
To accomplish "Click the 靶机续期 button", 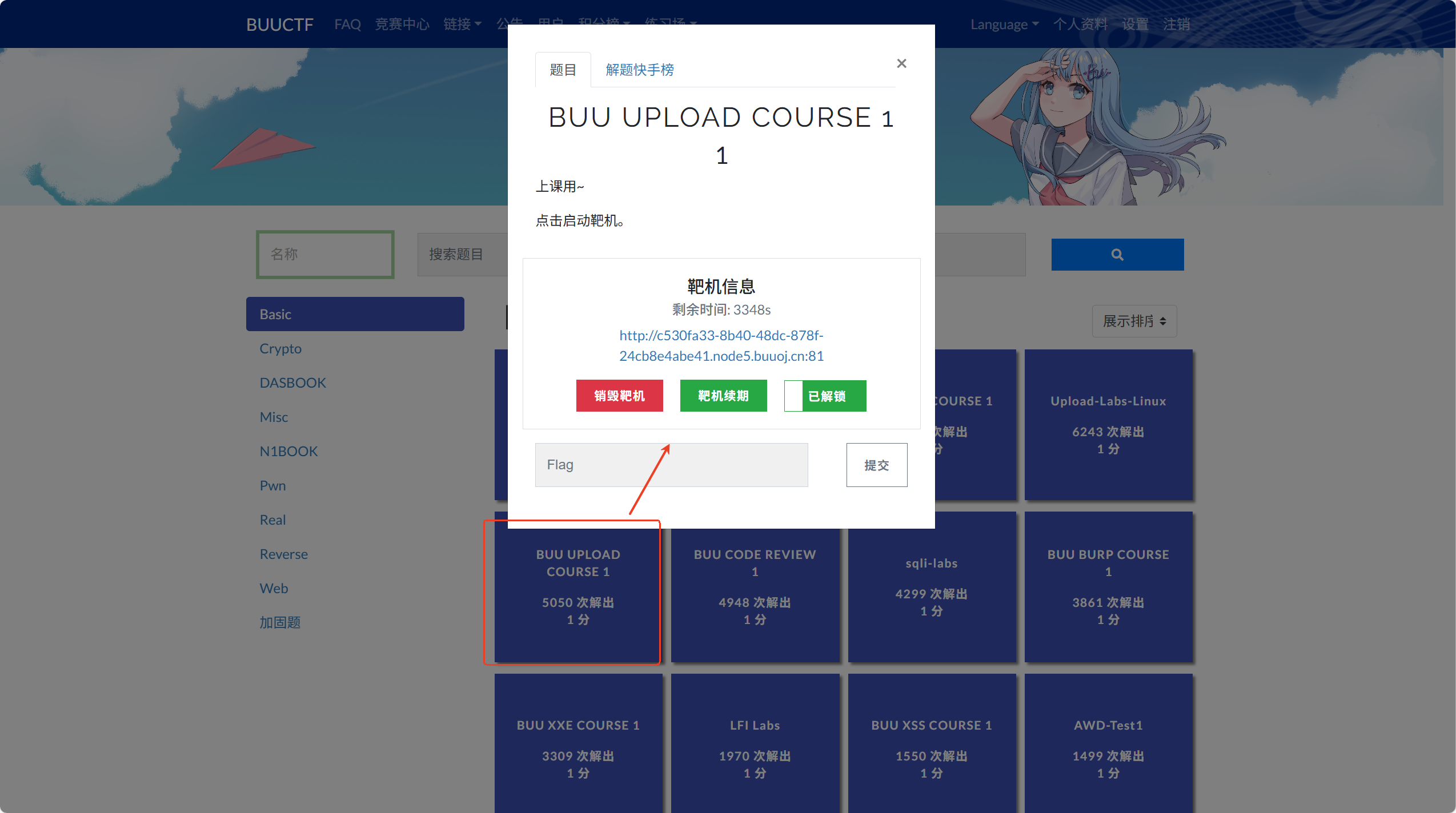I will pos(723,396).
